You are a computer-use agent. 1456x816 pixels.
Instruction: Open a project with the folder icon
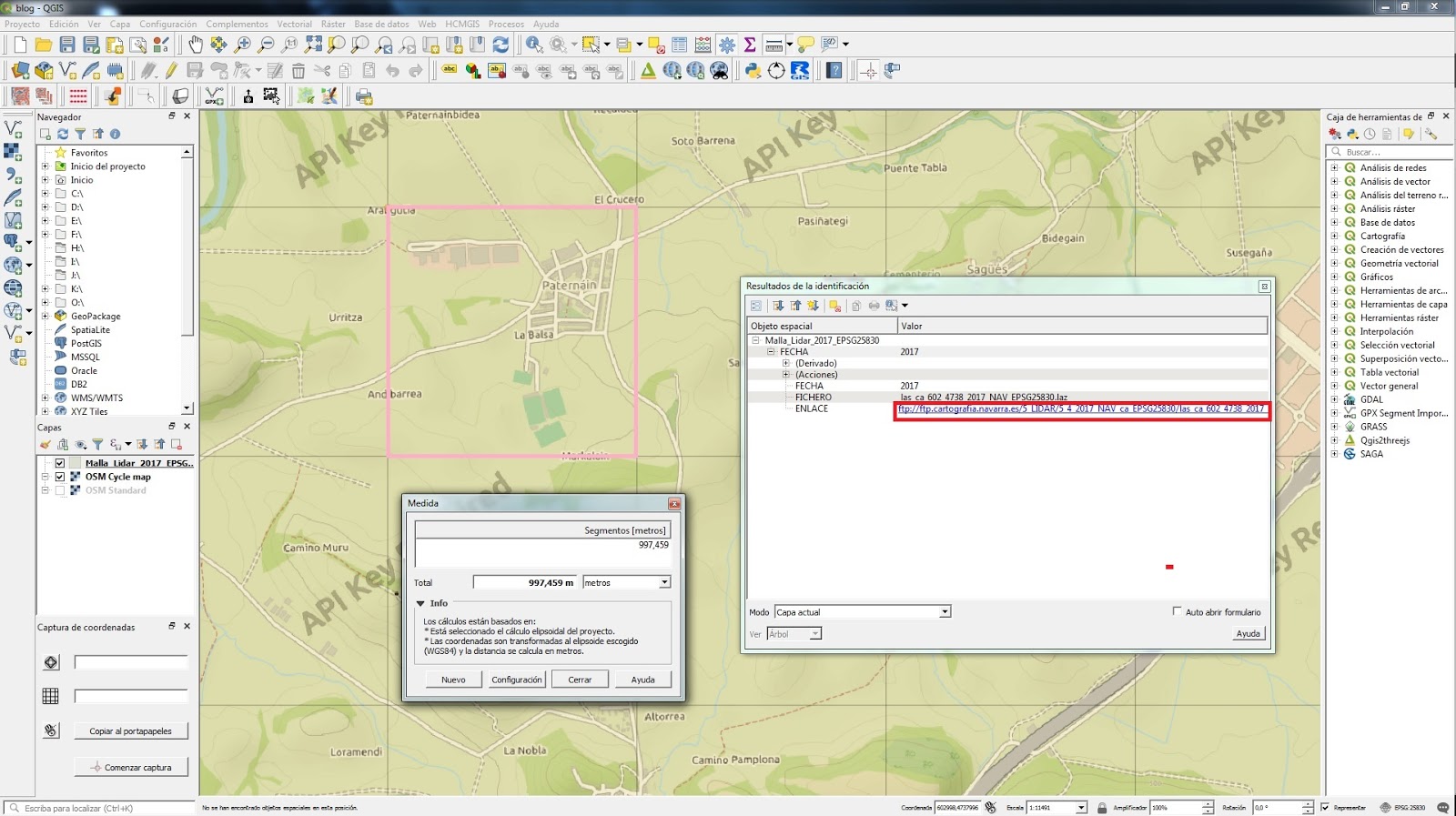[44, 45]
